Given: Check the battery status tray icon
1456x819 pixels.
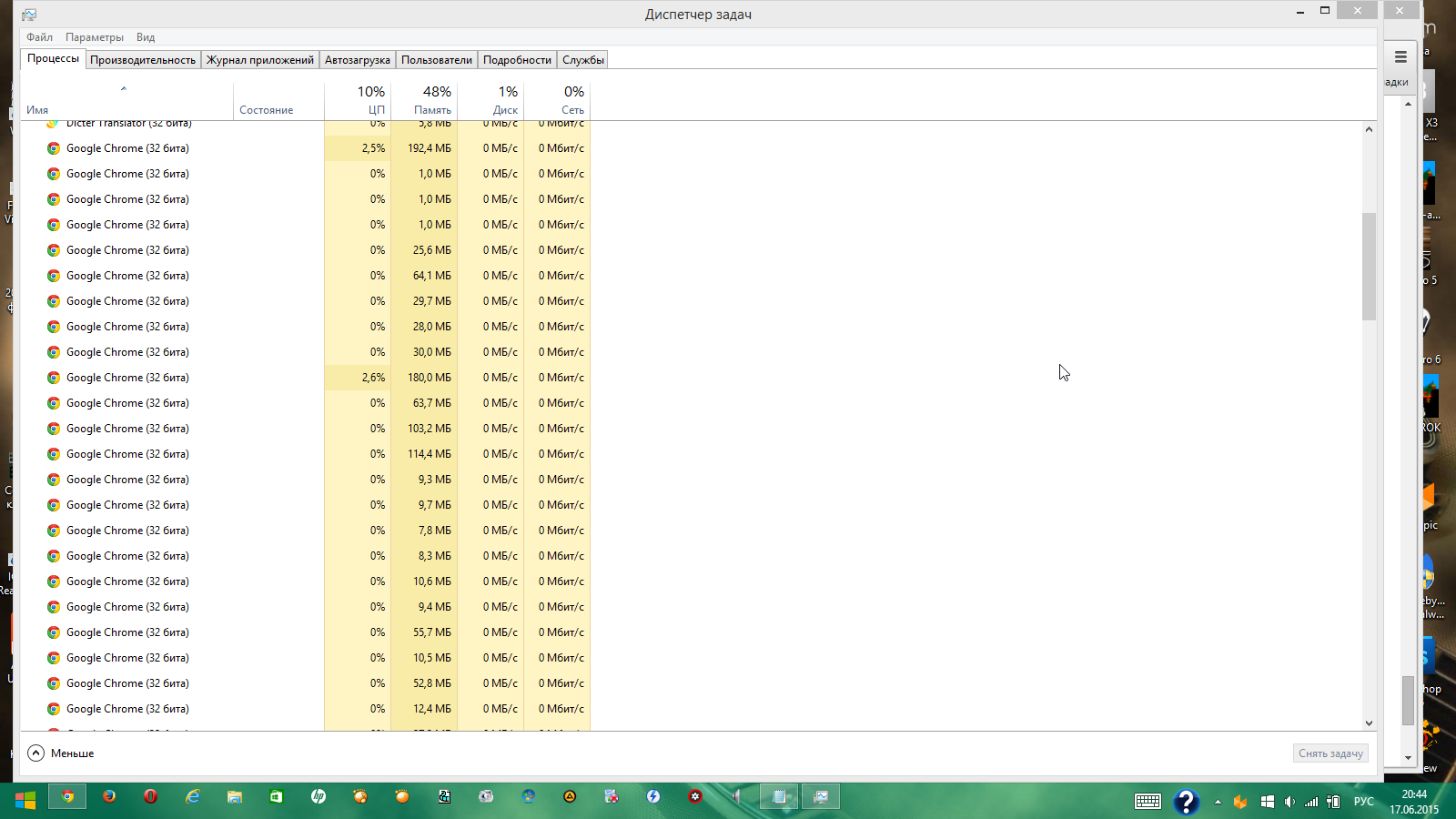Looking at the screenshot, I should tap(1334, 802).
